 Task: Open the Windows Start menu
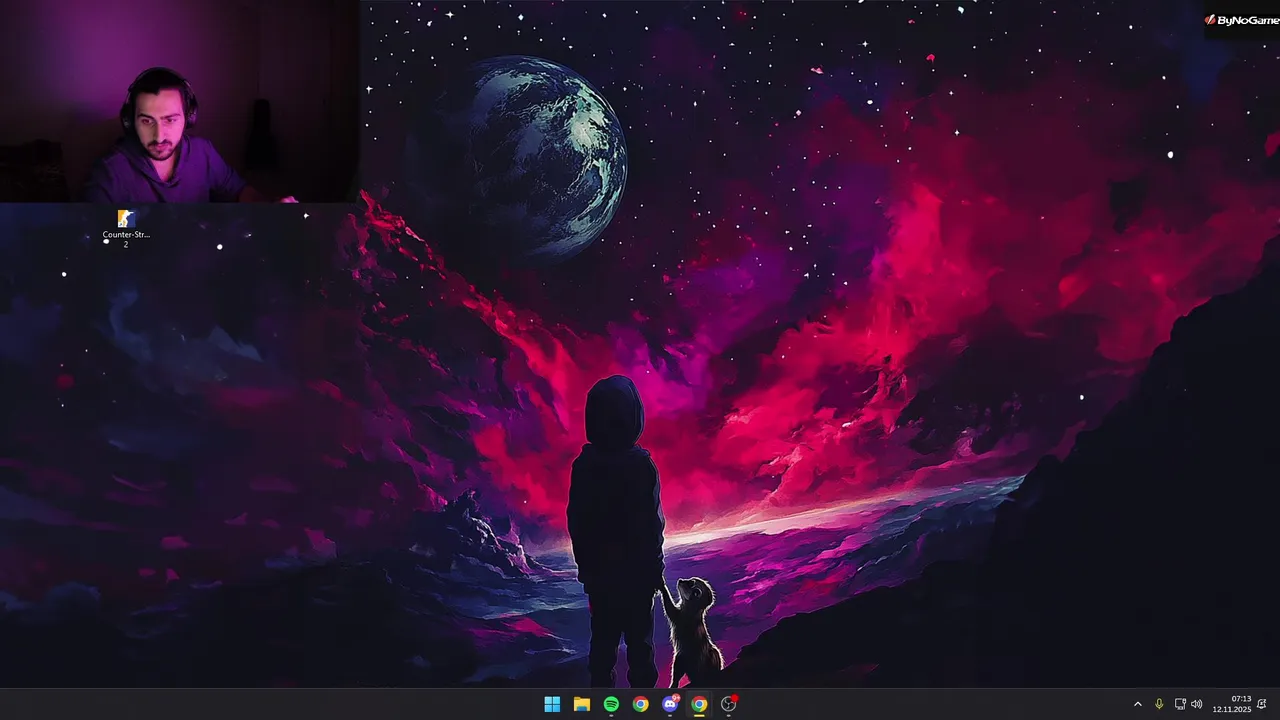click(552, 704)
